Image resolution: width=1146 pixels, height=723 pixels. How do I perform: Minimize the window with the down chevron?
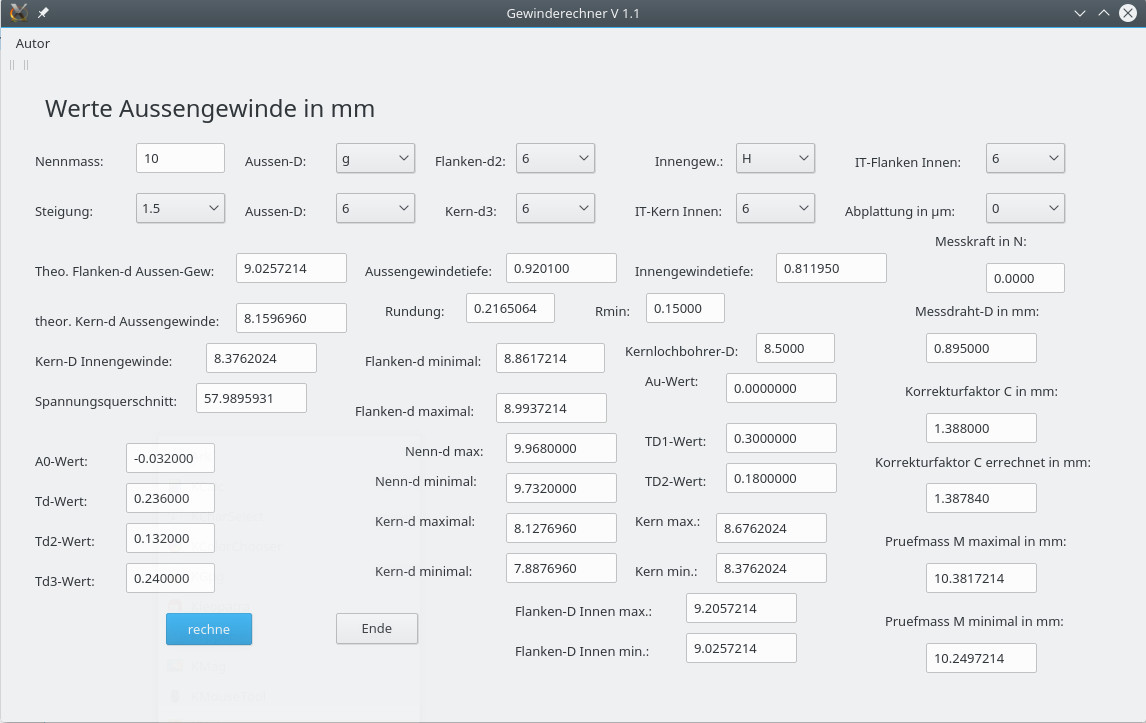click(x=1079, y=13)
